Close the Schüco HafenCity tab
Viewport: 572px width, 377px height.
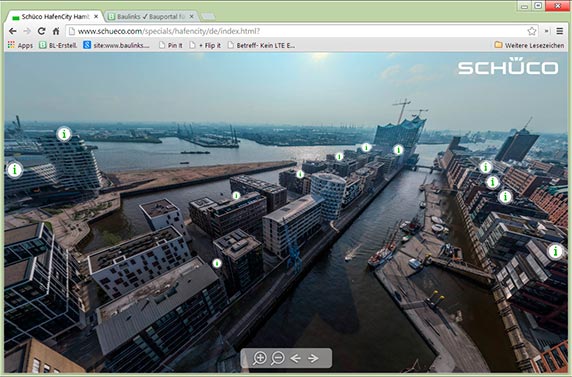pos(96,16)
